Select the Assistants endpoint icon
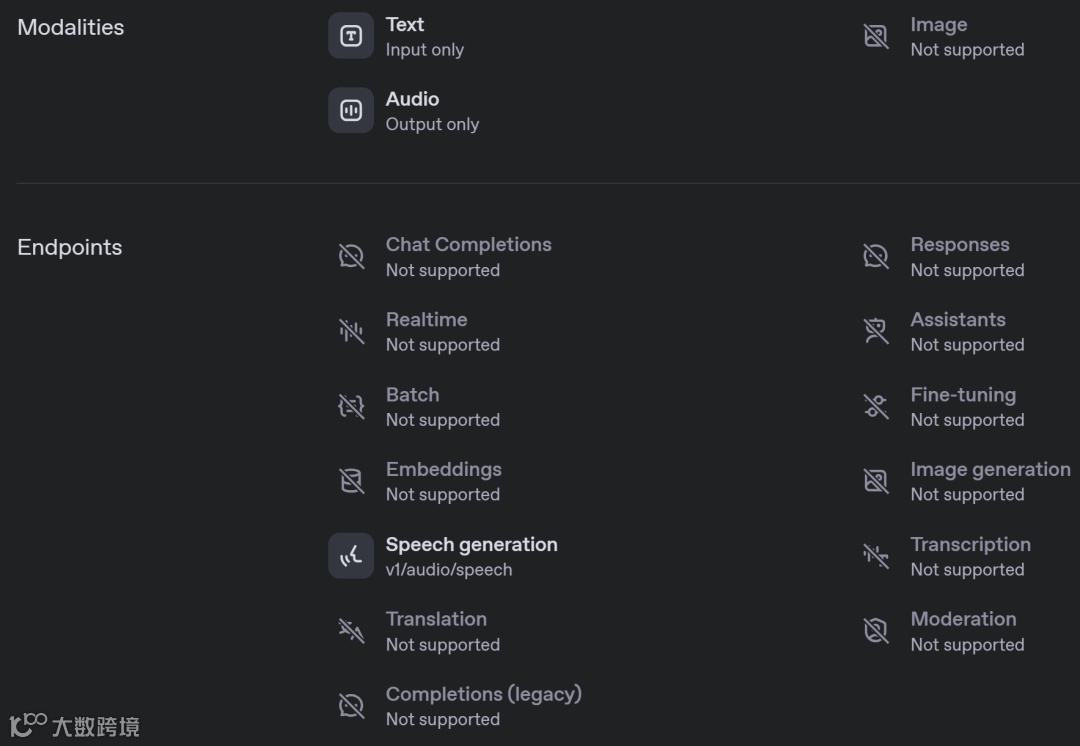The height and width of the screenshot is (746, 1080). (876, 331)
